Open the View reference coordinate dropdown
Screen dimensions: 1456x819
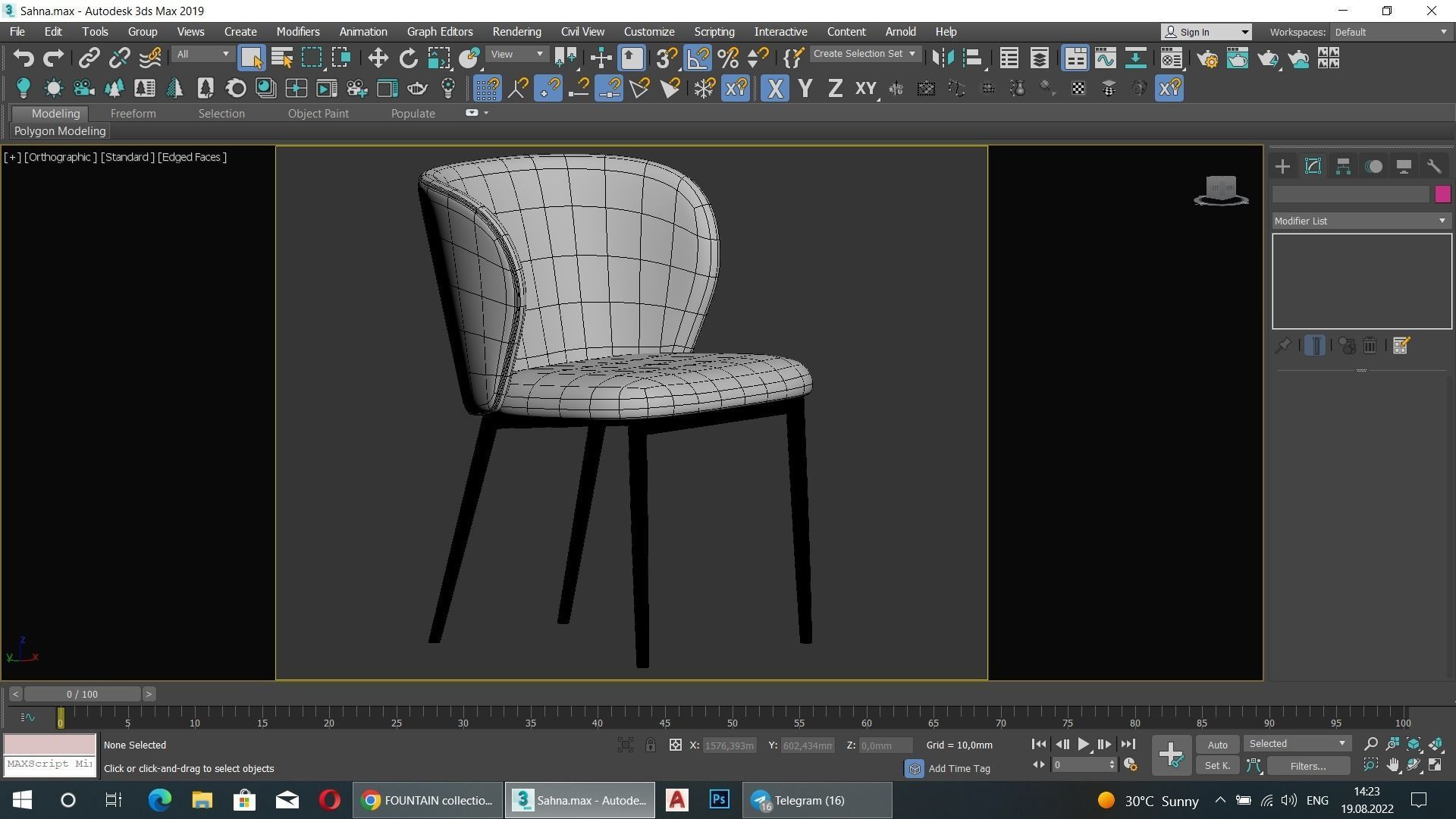517,55
